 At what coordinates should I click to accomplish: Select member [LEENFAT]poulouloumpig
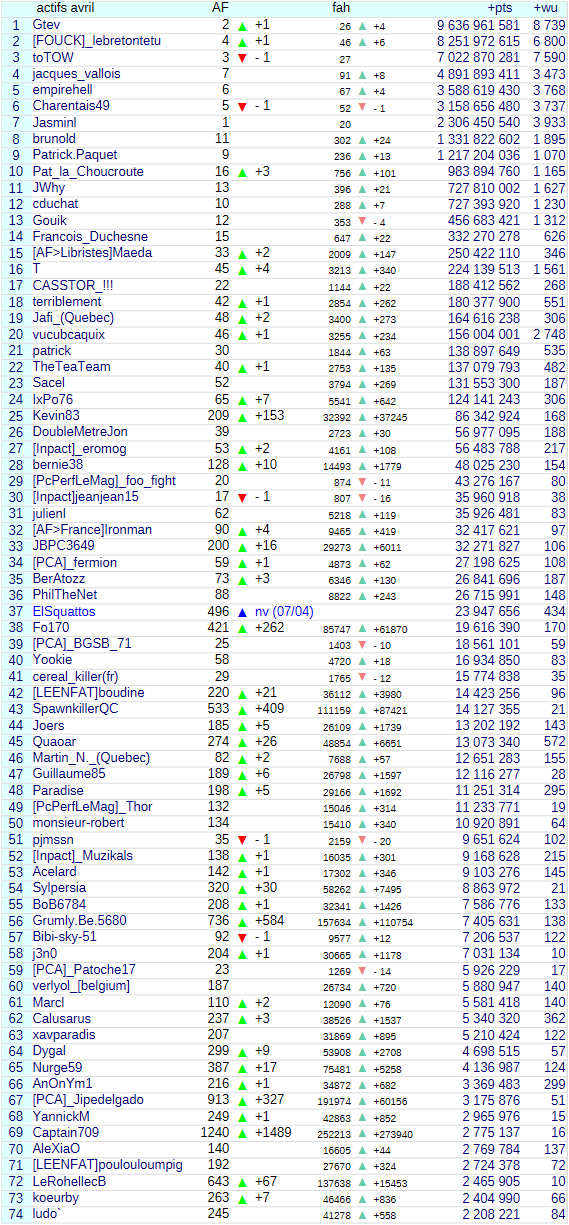[x=107, y=1164]
